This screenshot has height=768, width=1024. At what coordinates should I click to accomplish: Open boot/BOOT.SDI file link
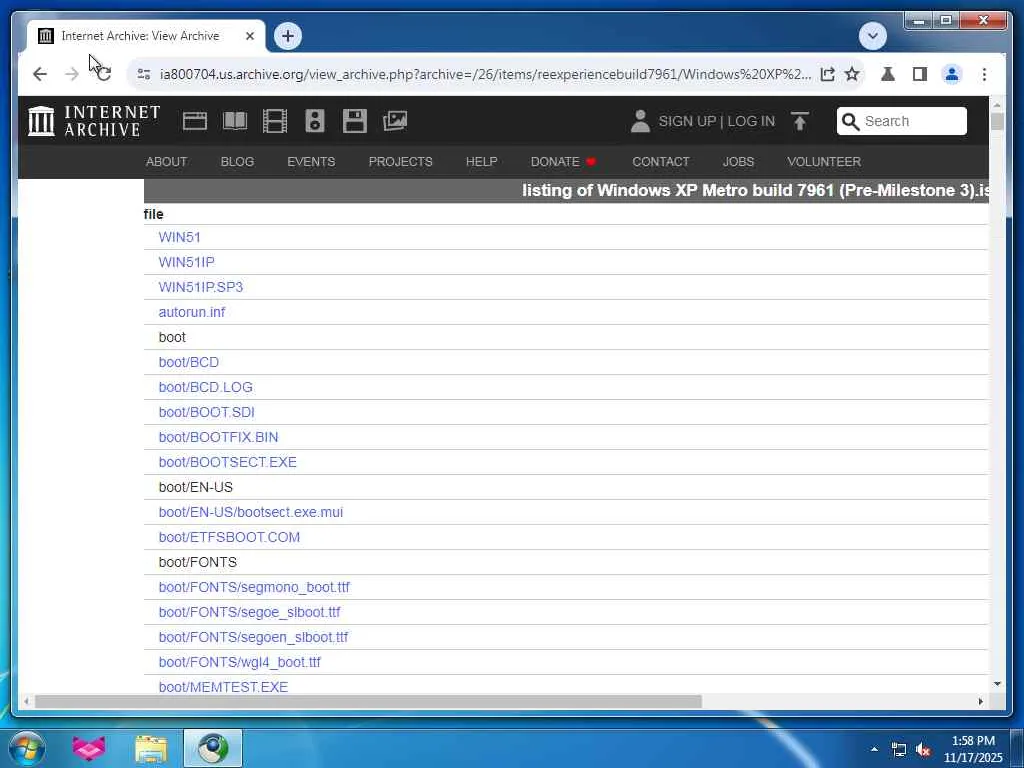(x=206, y=412)
